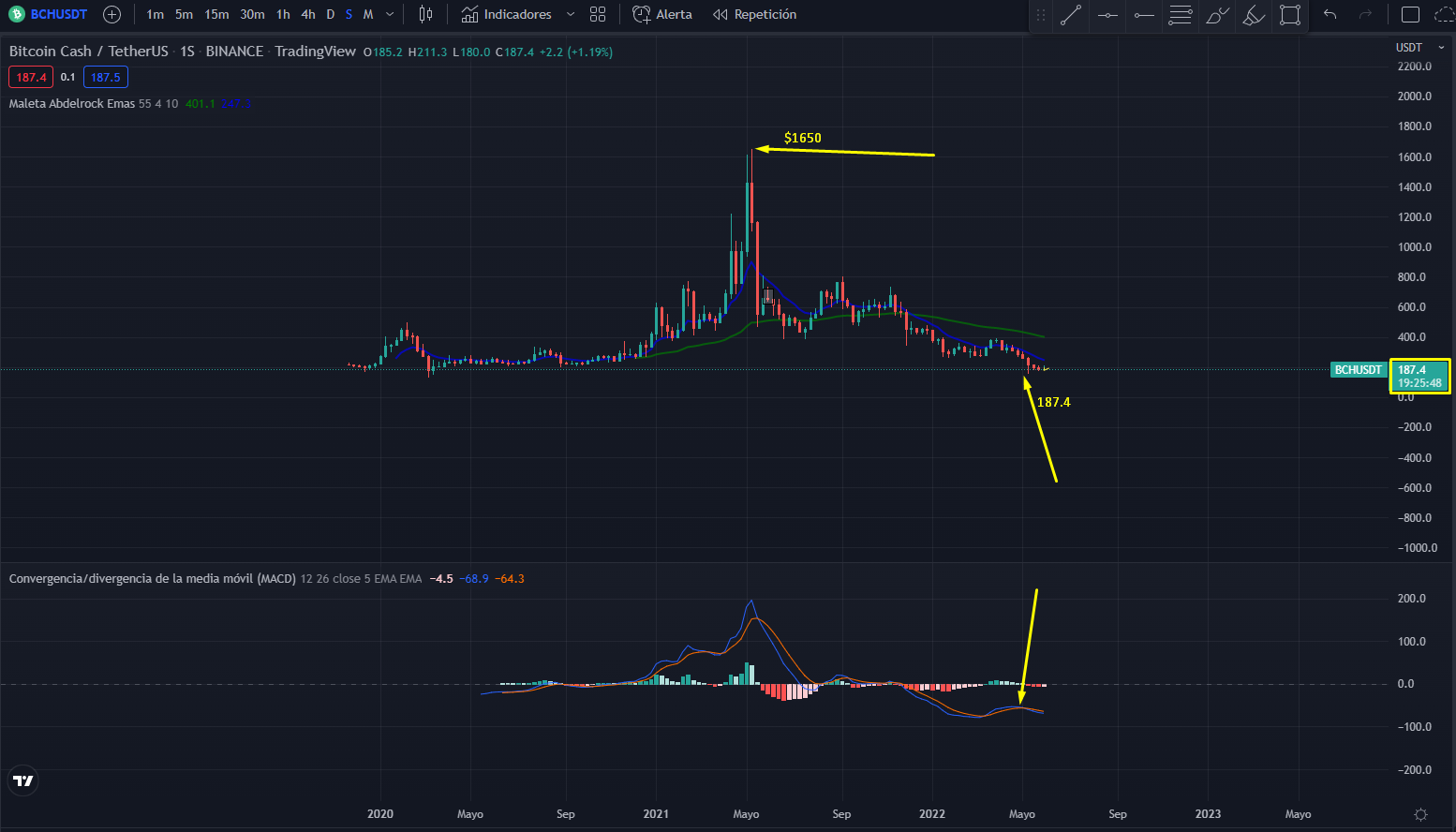Click the BCHUSDT price scale label
This screenshot has height=832, width=1456.
1358,370
